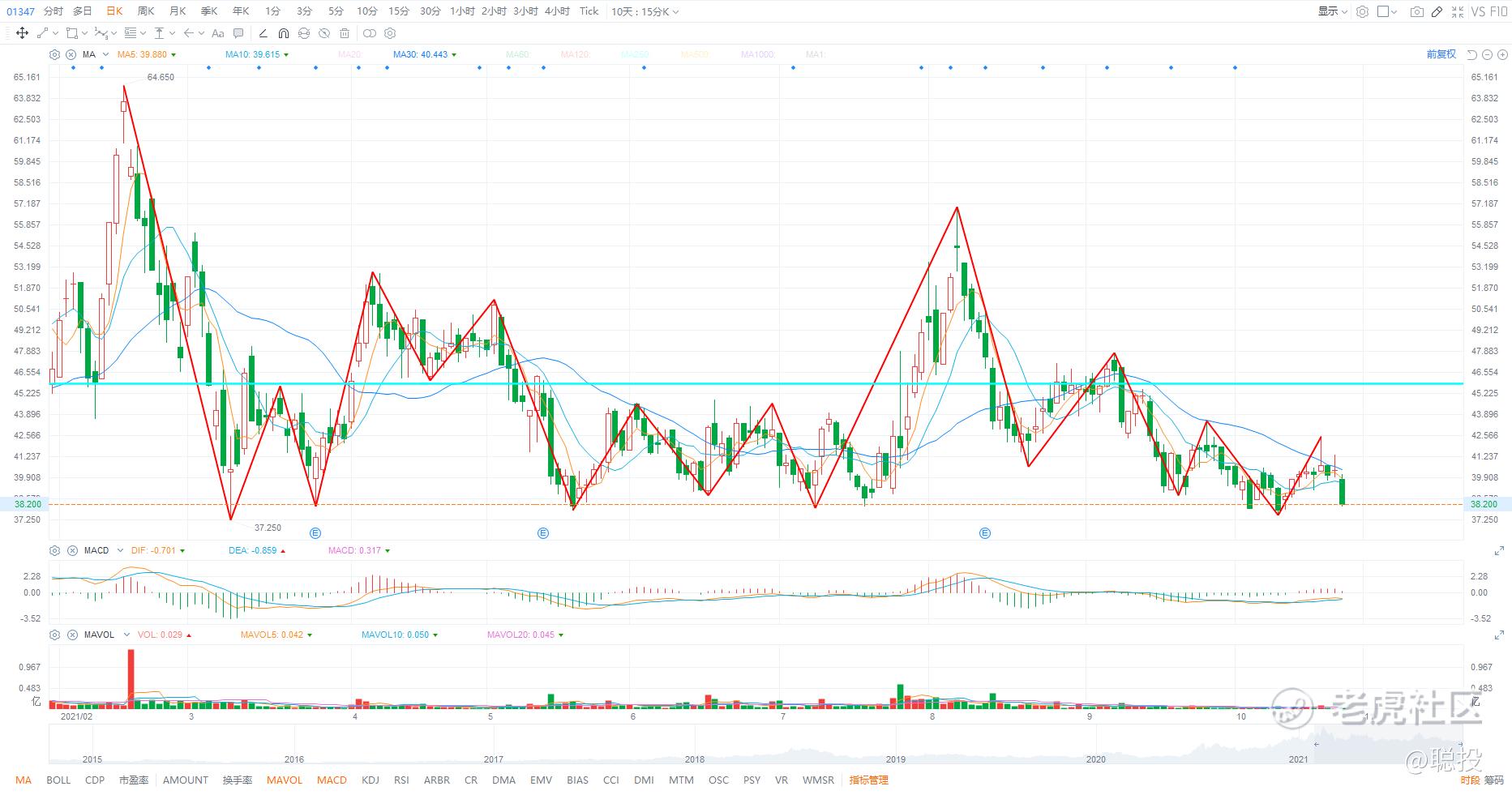1512x795 pixels.
Task: Hide all drawings with the eye-slash icon
Action: pyautogui.click(x=324, y=33)
